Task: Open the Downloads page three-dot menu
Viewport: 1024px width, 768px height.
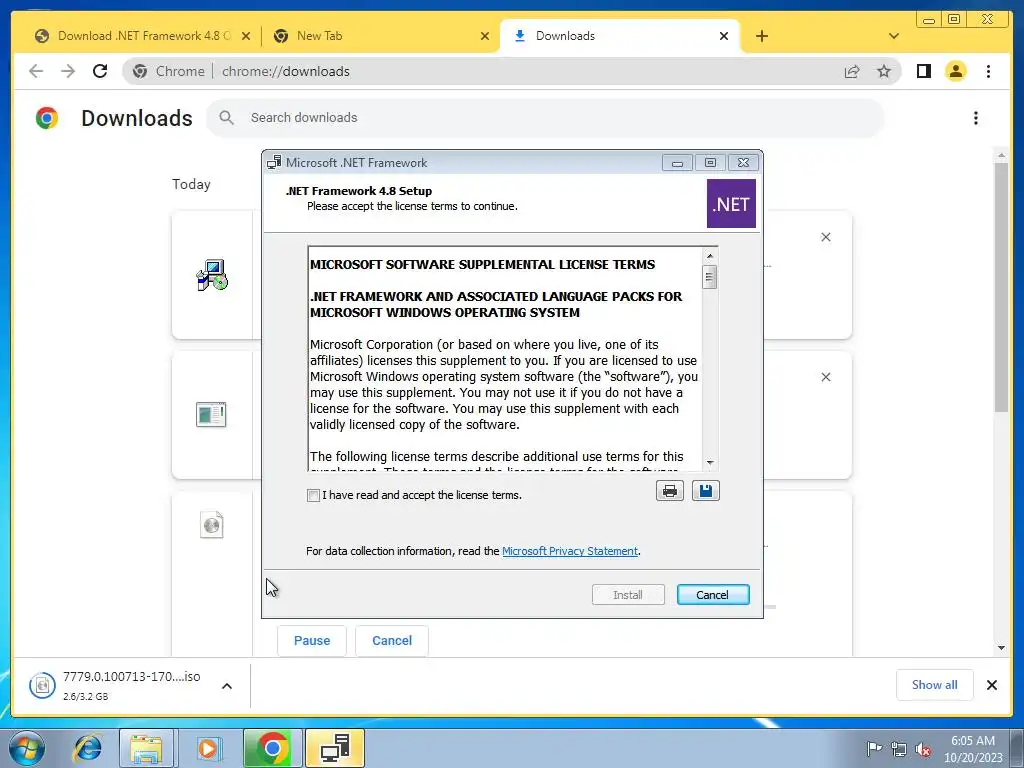Action: point(976,118)
